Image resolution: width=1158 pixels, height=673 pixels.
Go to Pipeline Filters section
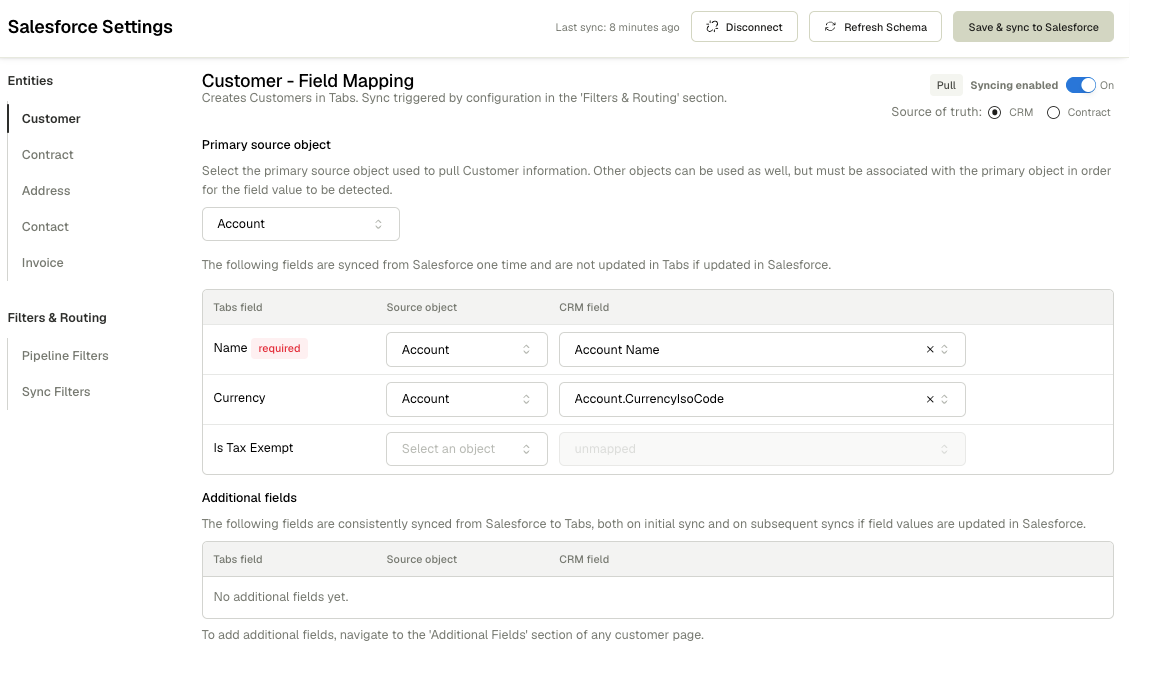[65, 355]
